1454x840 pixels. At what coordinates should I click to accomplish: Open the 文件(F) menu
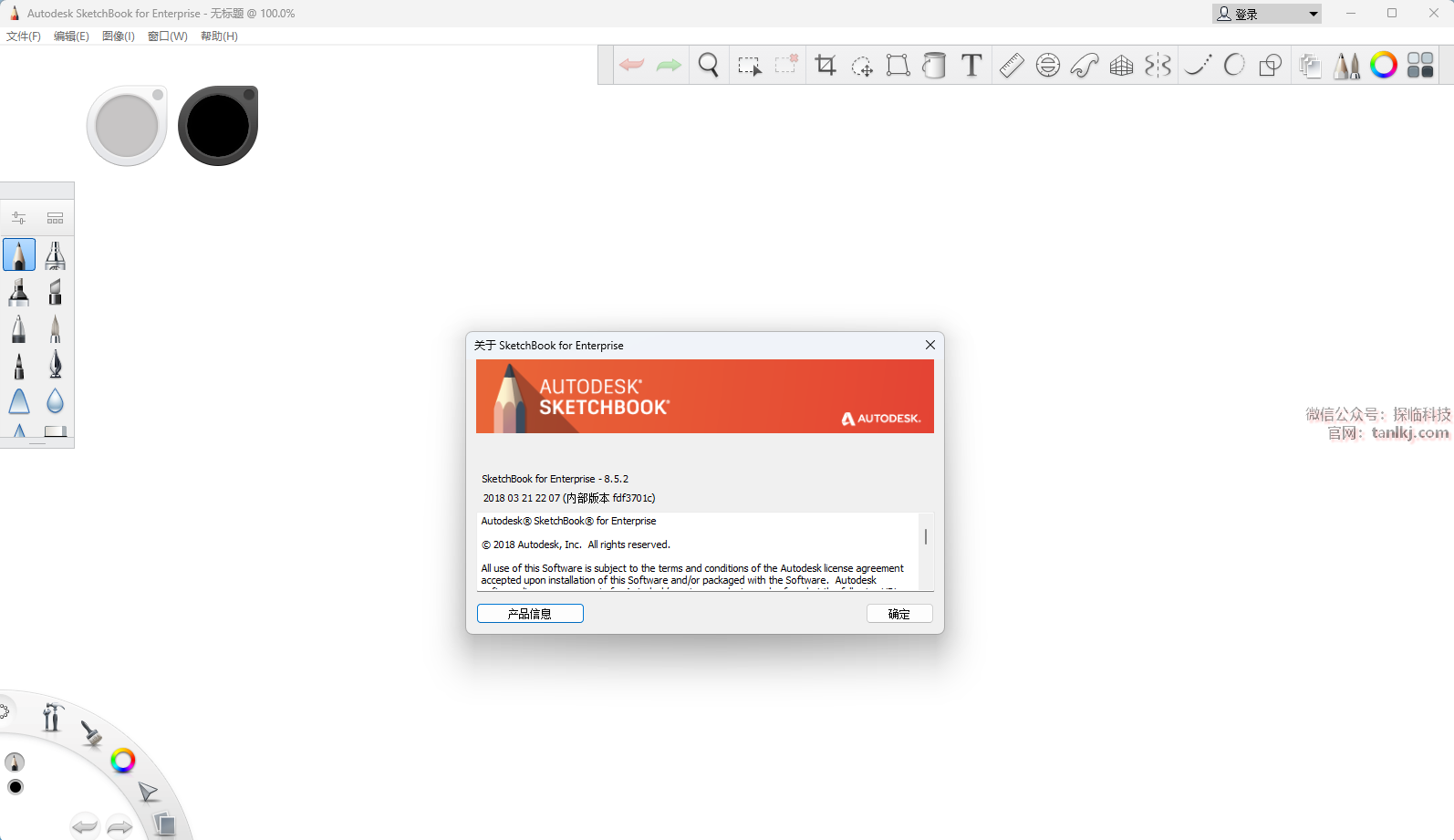coord(24,36)
